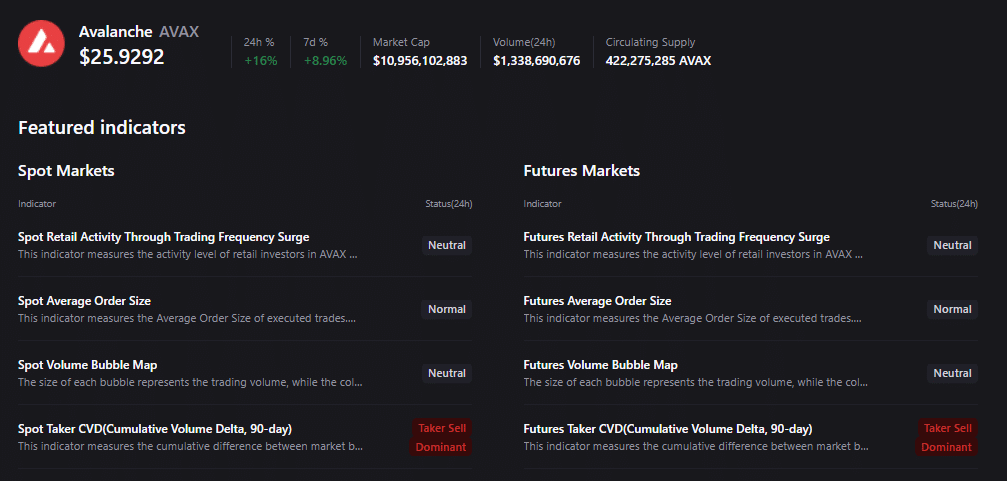This screenshot has height=481, width=1007.
Task: Open the Spot Volume Bubble Map indicator
Action: [x=87, y=365]
